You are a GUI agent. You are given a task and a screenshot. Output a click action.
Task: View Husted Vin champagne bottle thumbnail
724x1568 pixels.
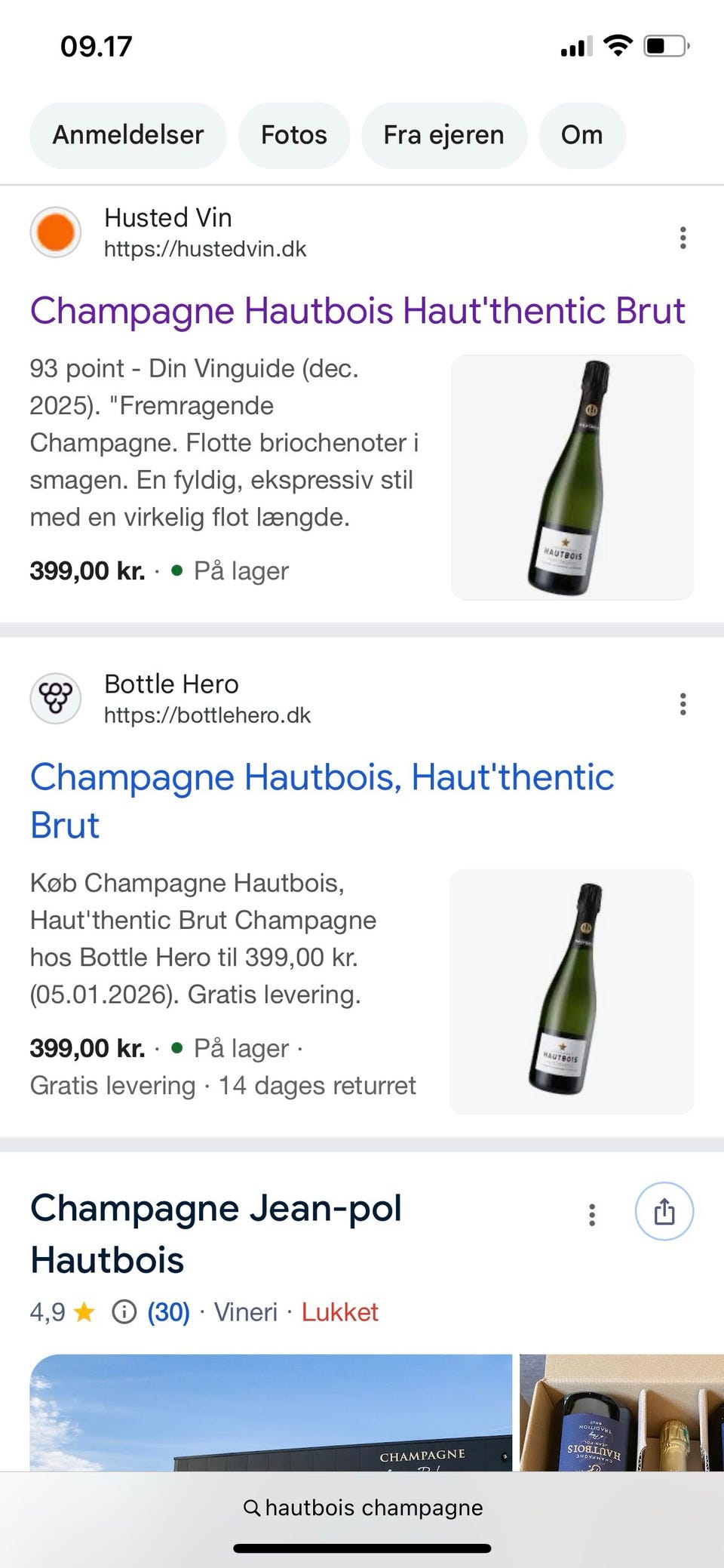(x=572, y=477)
